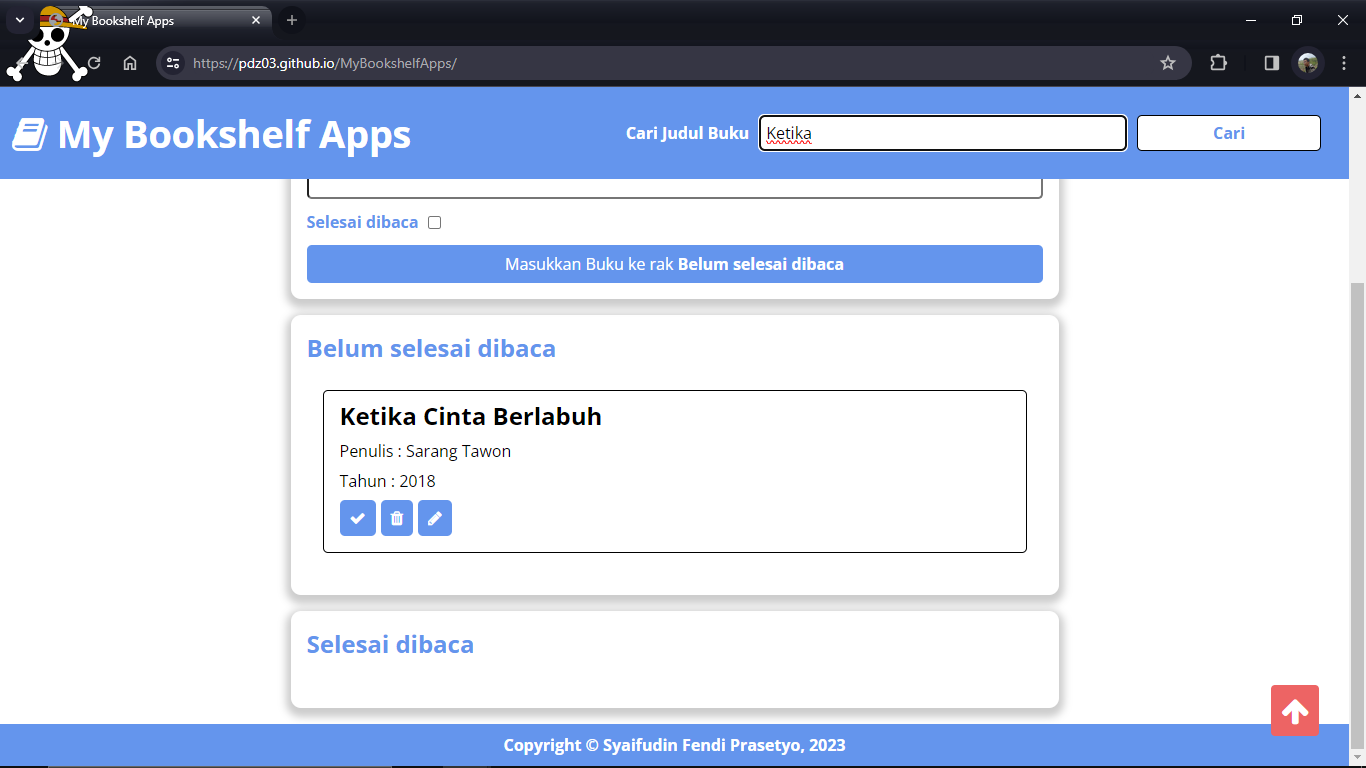Image resolution: width=1366 pixels, height=768 pixels.
Task: Click the Belum selesai dibaca section heading
Action: point(431,348)
